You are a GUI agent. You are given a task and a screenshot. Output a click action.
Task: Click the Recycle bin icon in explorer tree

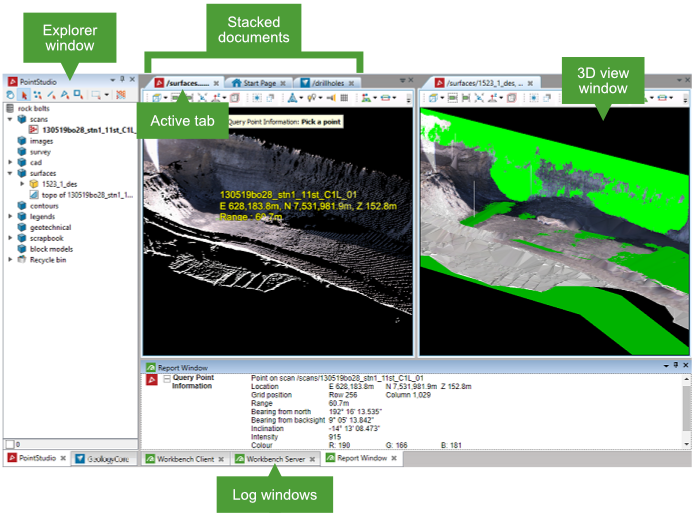pos(21,260)
